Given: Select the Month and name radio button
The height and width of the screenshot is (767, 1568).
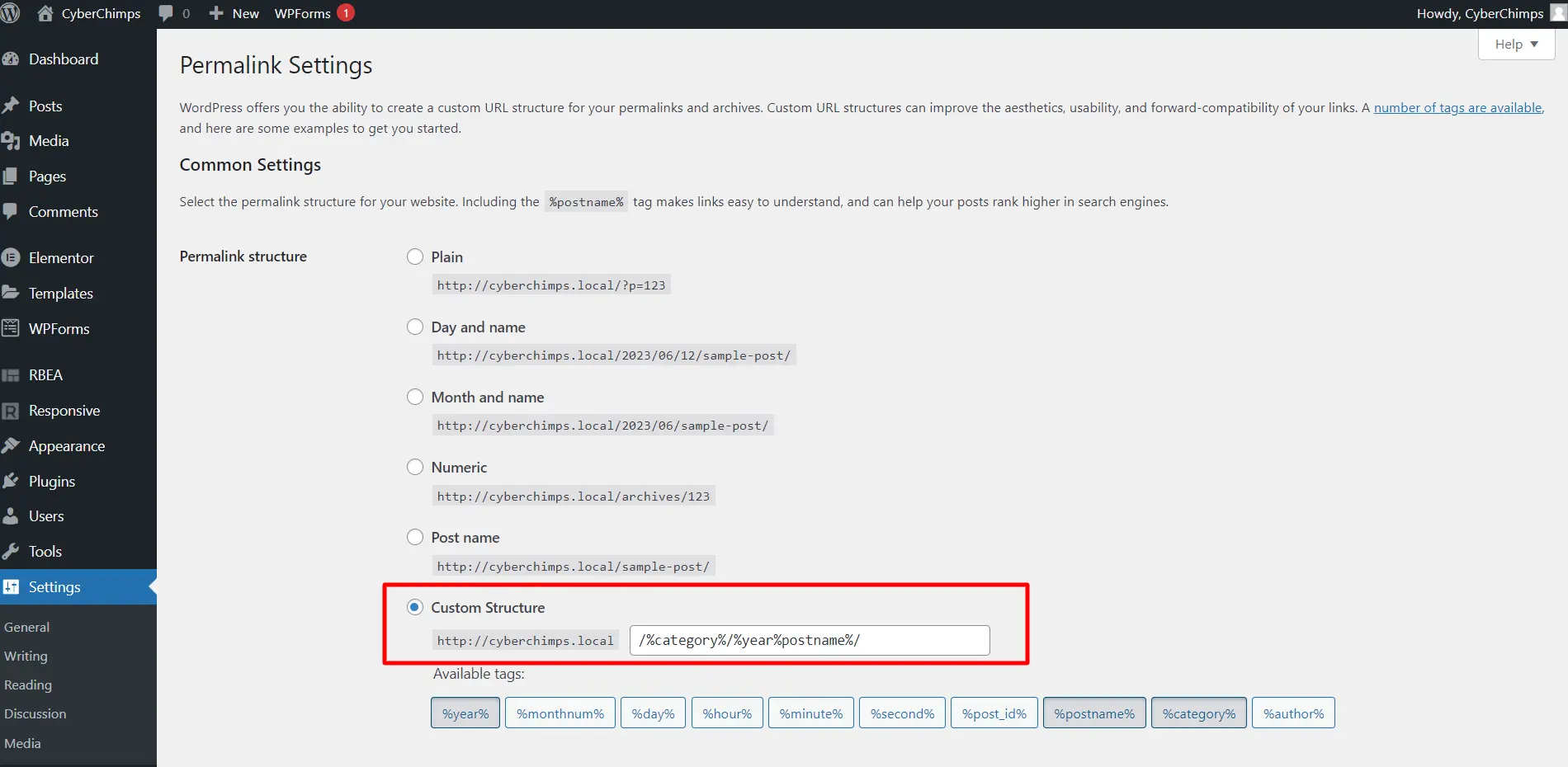Looking at the screenshot, I should point(415,397).
